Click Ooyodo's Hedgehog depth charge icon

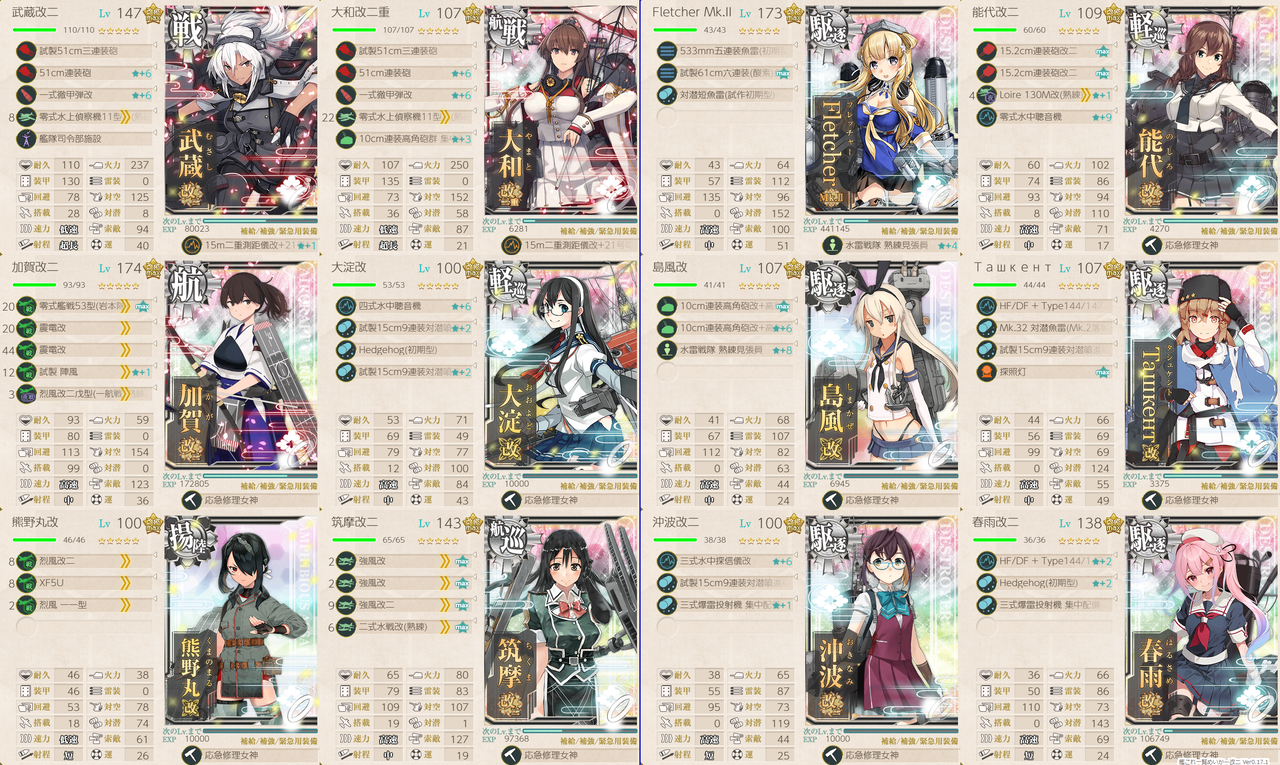[346, 349]
